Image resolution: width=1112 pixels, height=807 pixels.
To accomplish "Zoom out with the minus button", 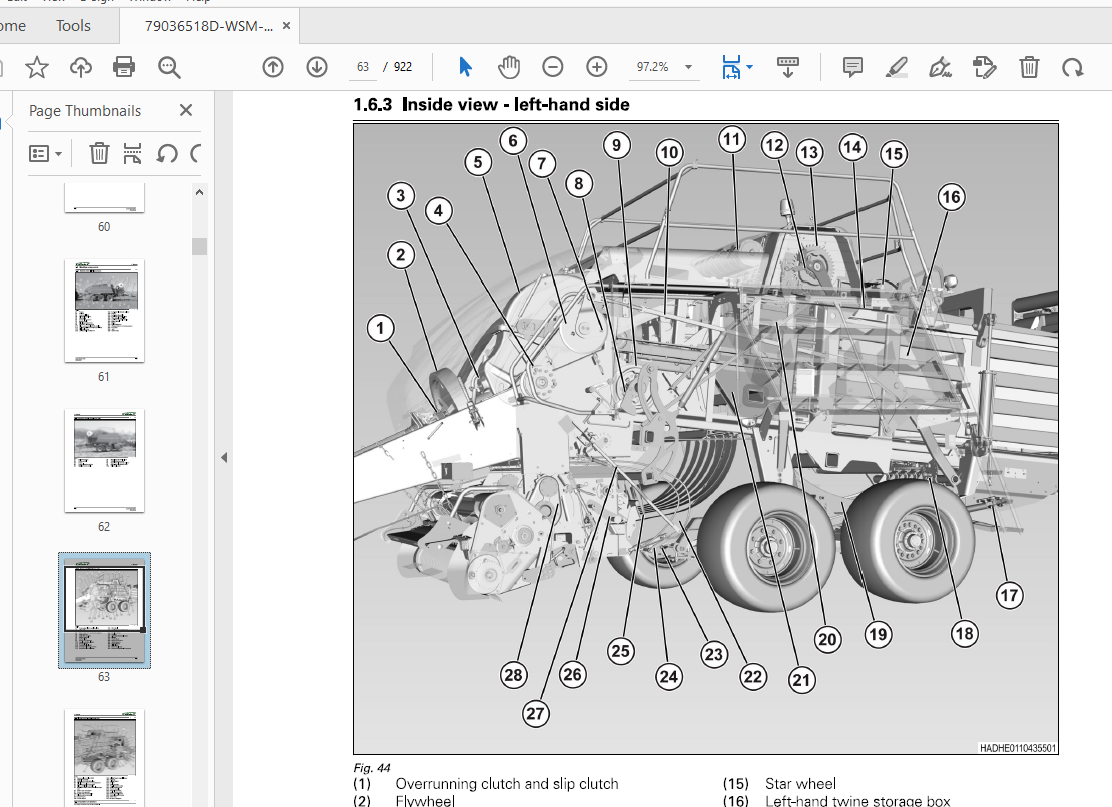I will [x=552, y=67].
